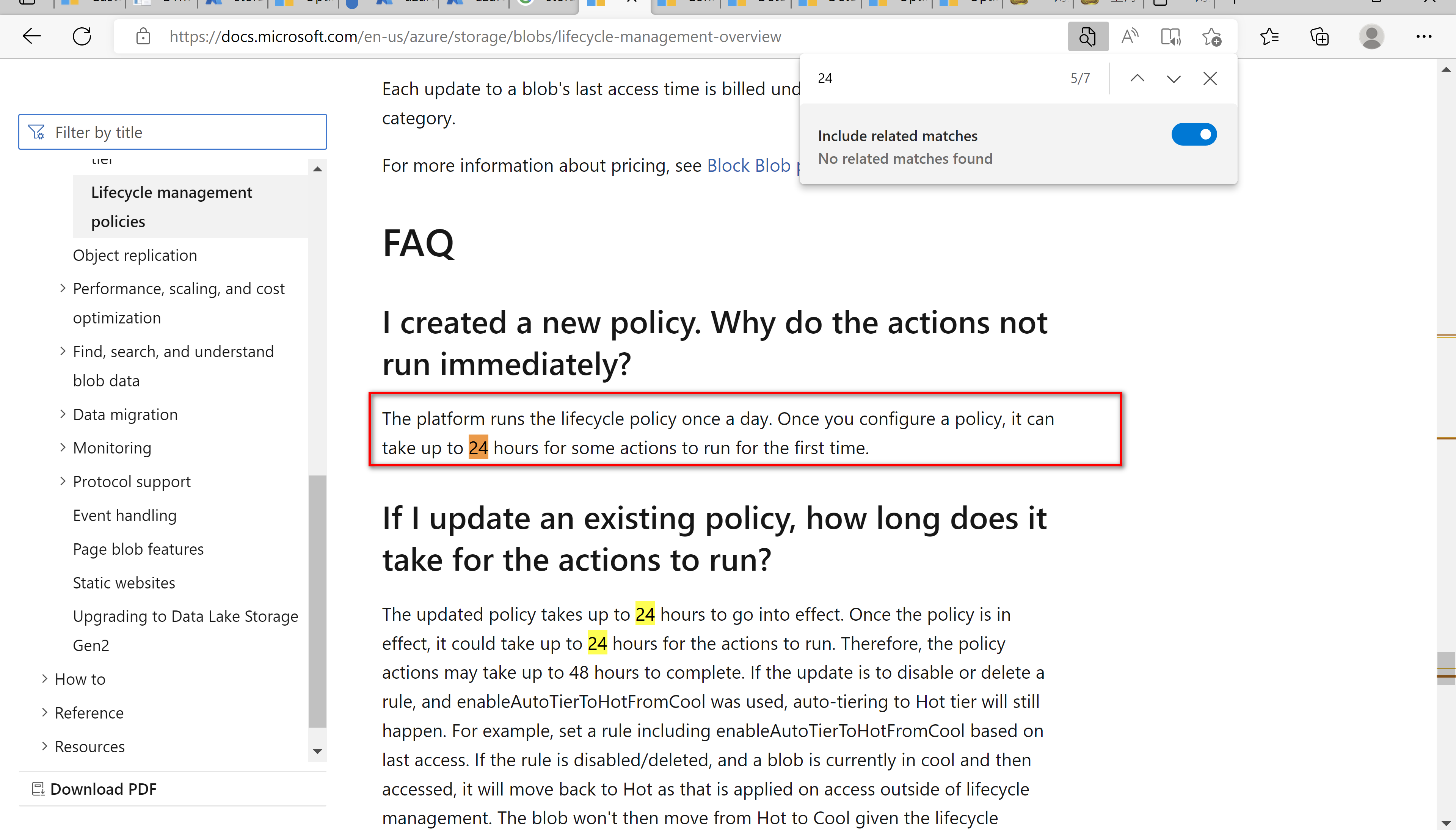
Task: Open site security lock information
Action: click(143, 36)
